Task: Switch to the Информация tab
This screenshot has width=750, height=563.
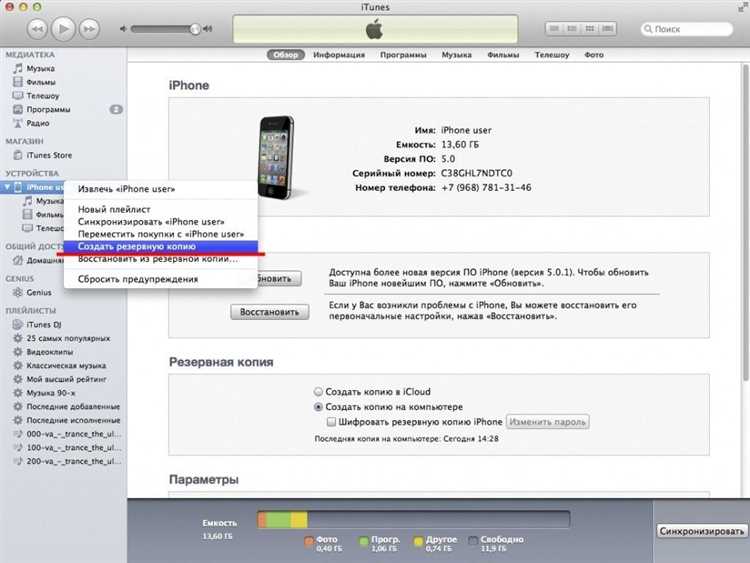Action: tap(338, 55)
